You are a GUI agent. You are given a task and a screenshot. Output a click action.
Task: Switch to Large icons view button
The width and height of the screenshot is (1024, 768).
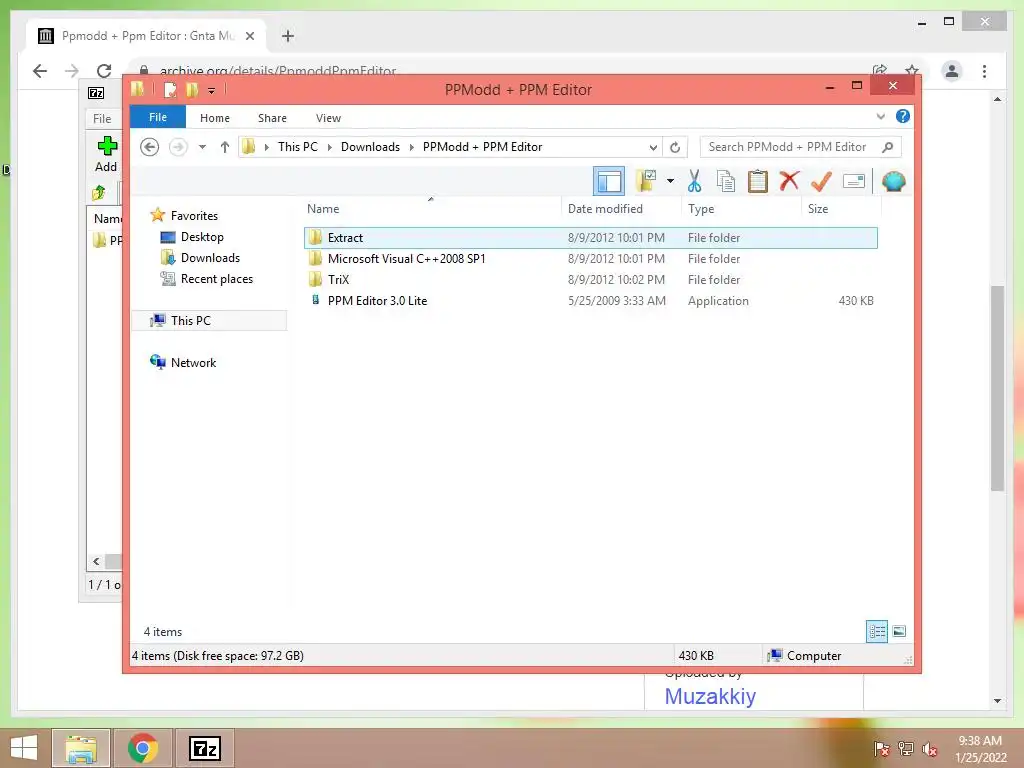899,632
